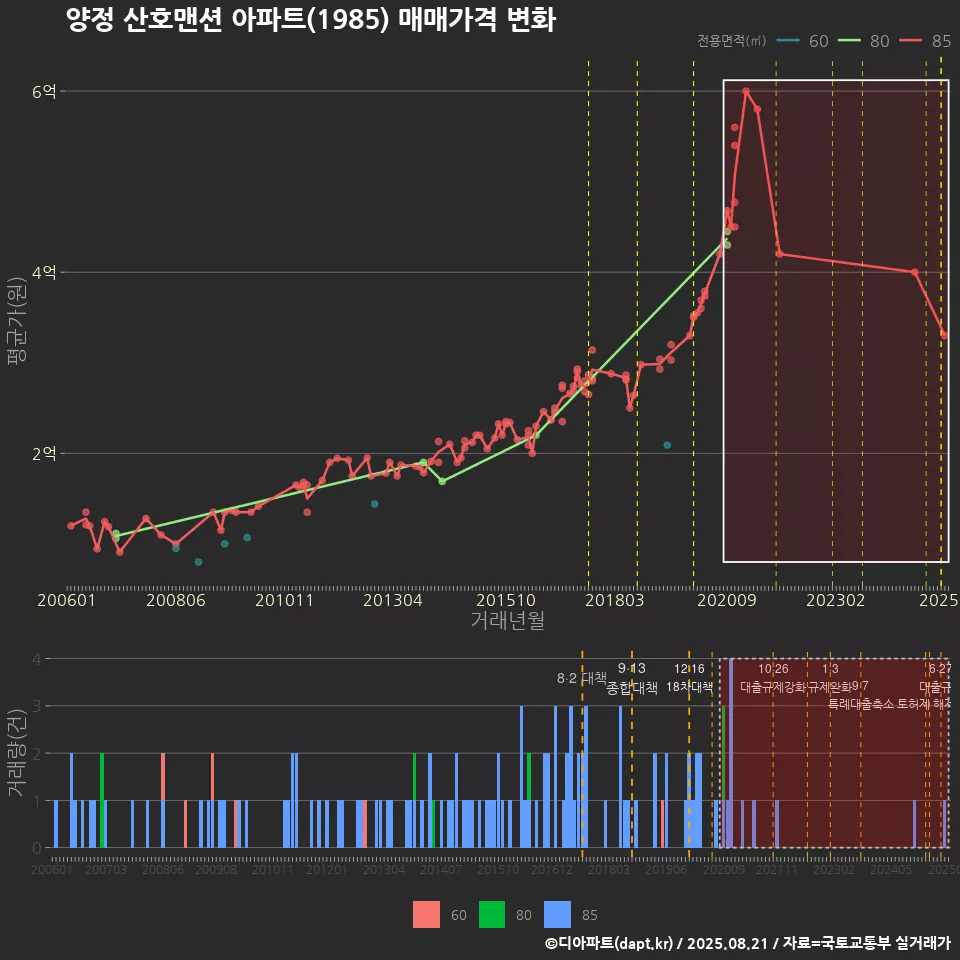Viewport: 960px width, 960px height.
Task: Select the salmon 60 swatch in bottom legend
Action: coord(426,915)
